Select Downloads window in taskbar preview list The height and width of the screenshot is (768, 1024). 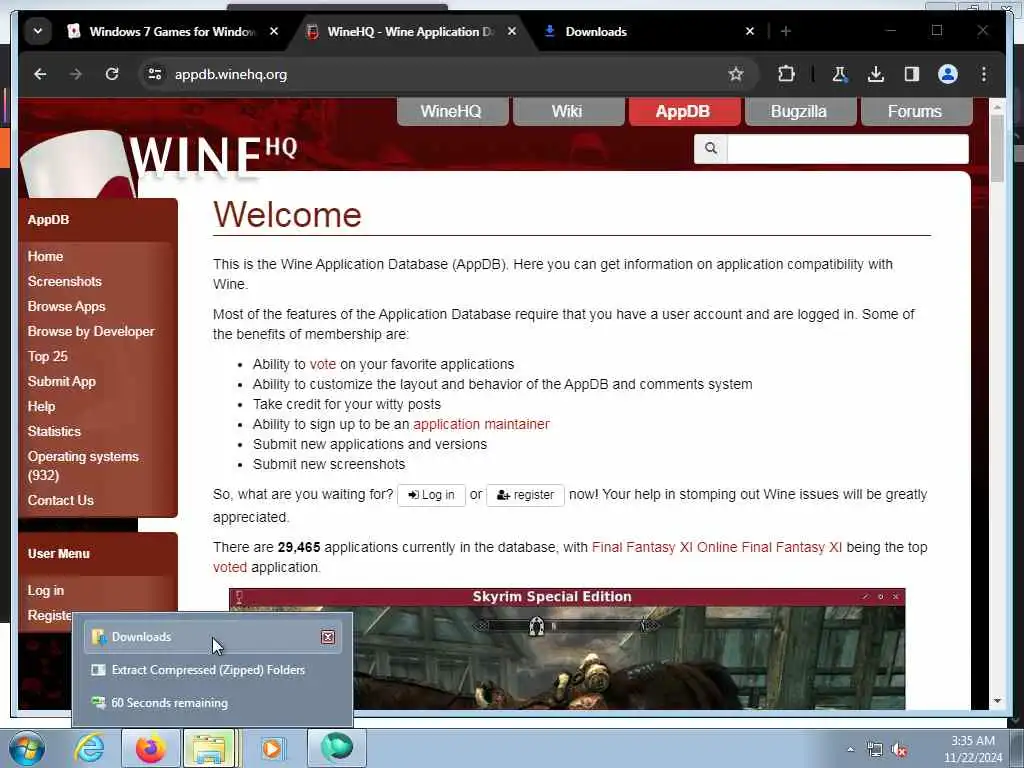(x=212, y=637)
